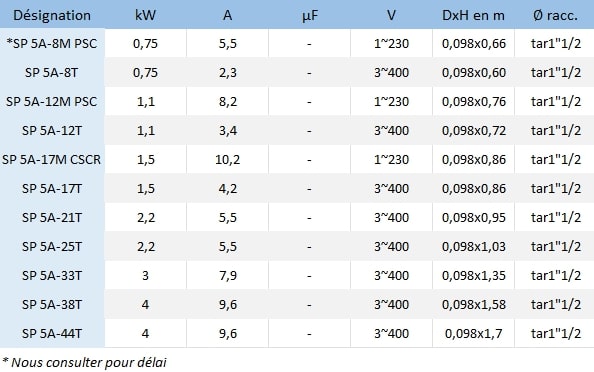Click the SP 5A-25T designation cell
594x372 pixels.
(x=52, y=247)
